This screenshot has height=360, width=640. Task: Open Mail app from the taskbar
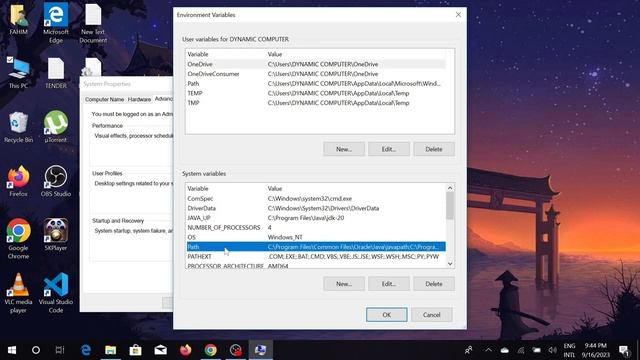pyautogui.click(x=160, y=350)
